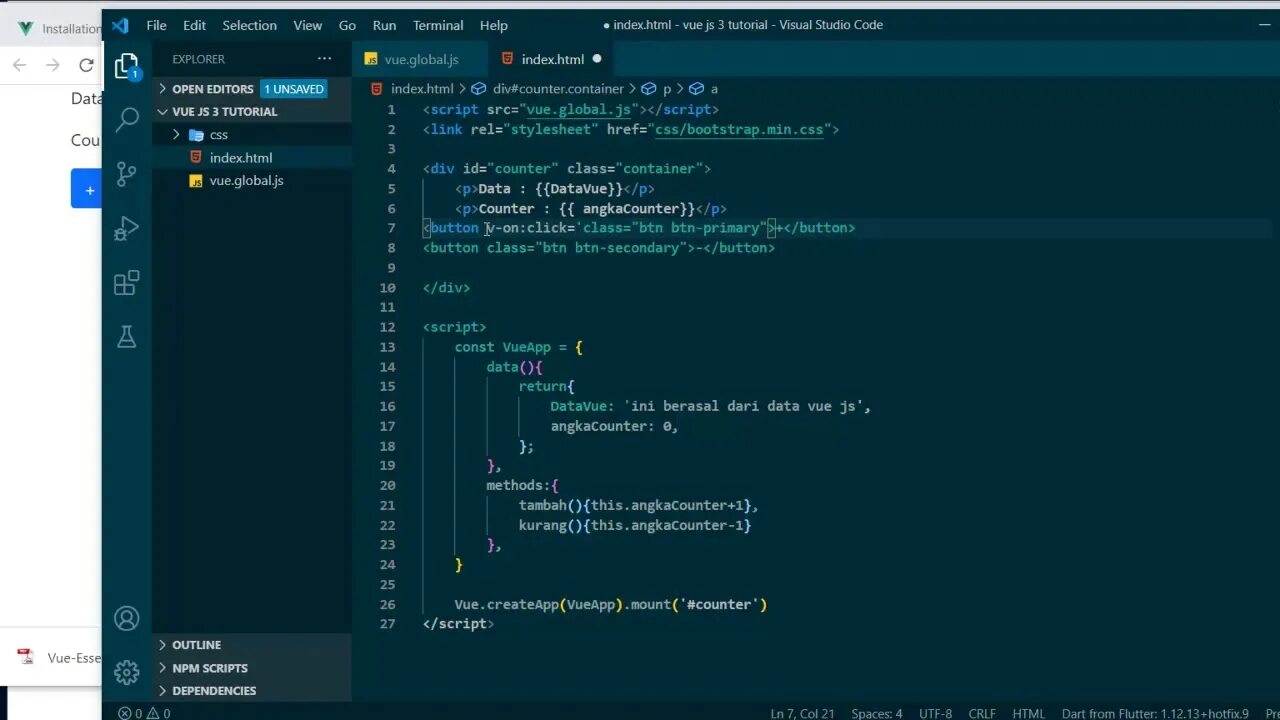The image size is (1280, 720).
Task: Click the blue plus button in browser page
Action: pos(88,189)
